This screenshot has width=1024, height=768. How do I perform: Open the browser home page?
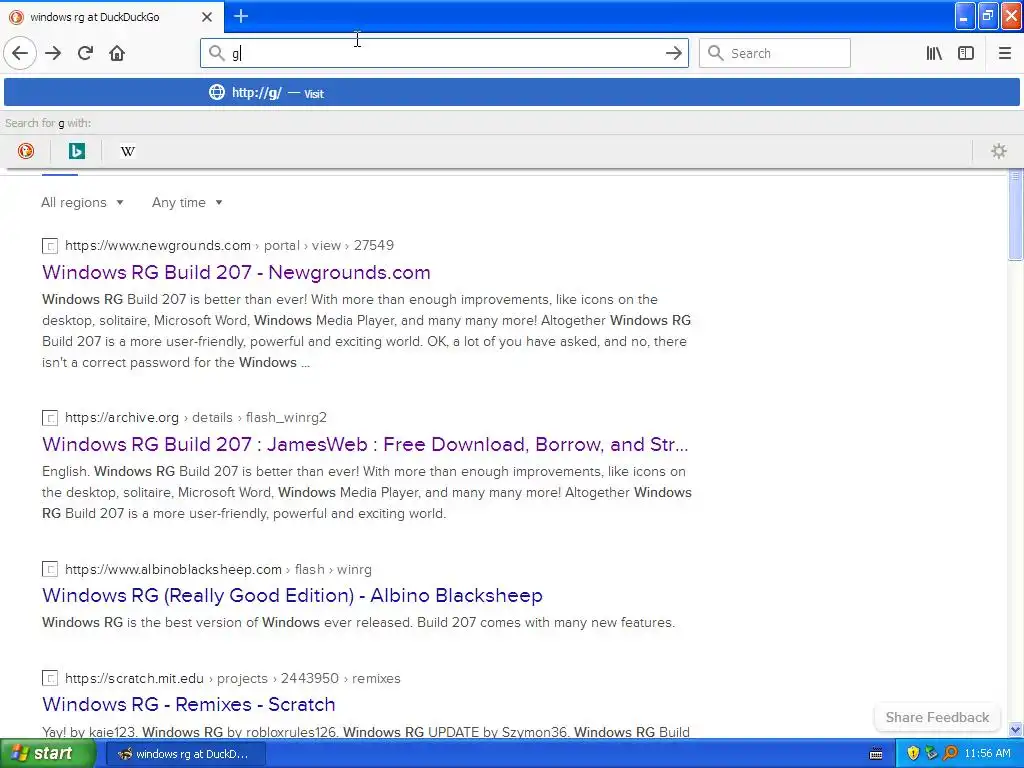(117, 53)
